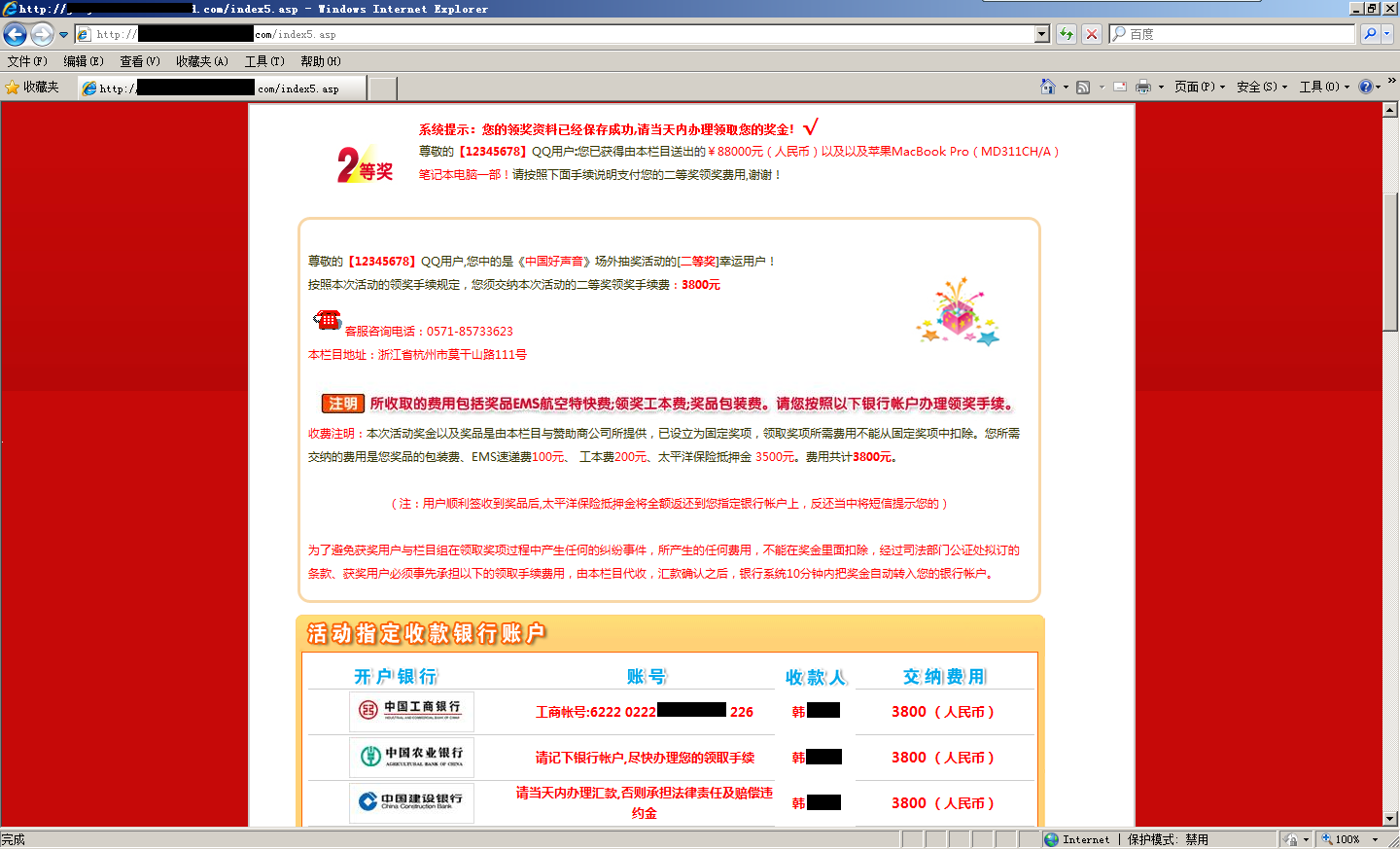
Task: Open the 查看(V) menu
Action: coord(140,61)
